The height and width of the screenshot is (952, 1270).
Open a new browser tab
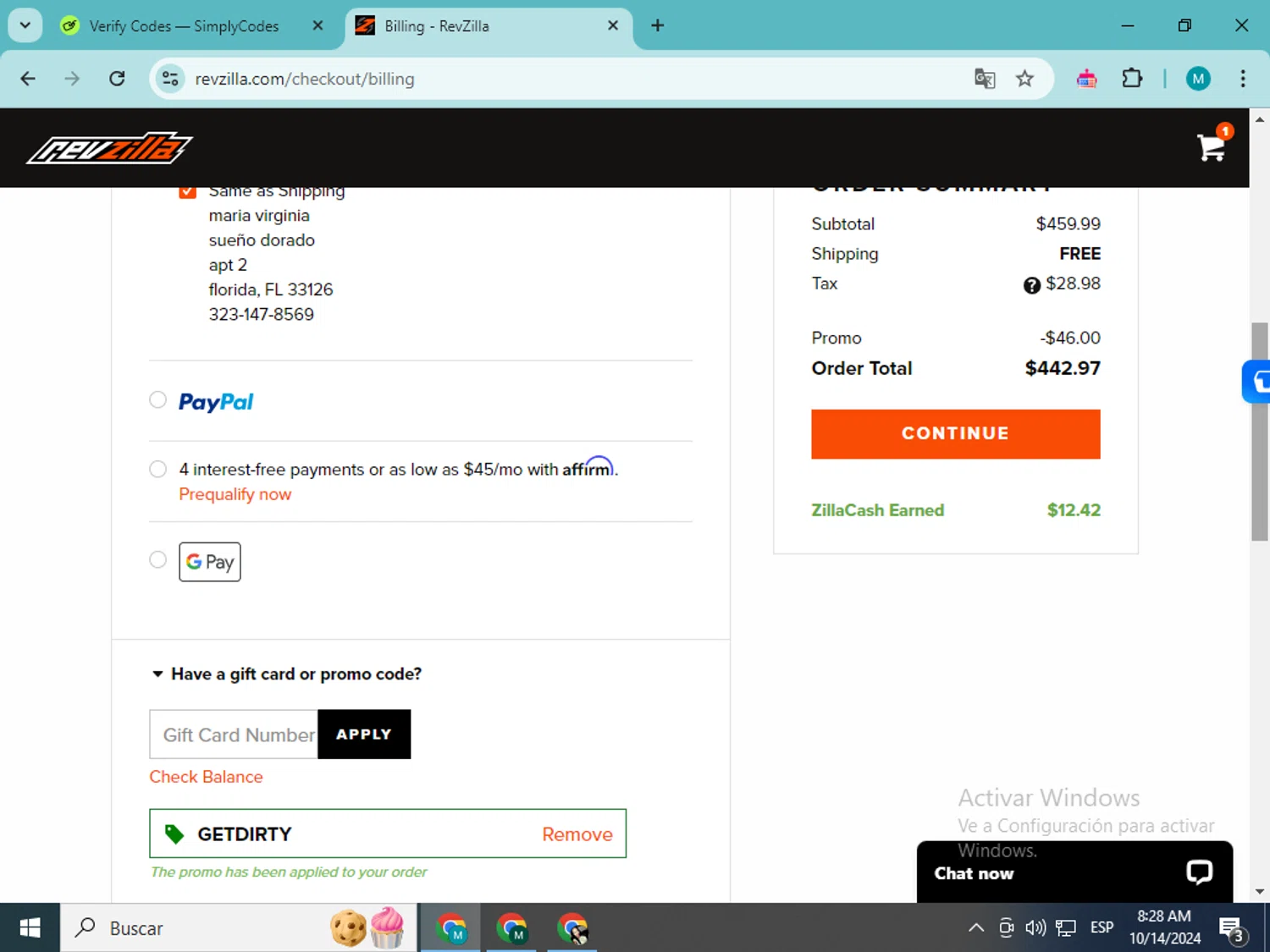click(x=658, y=25)
